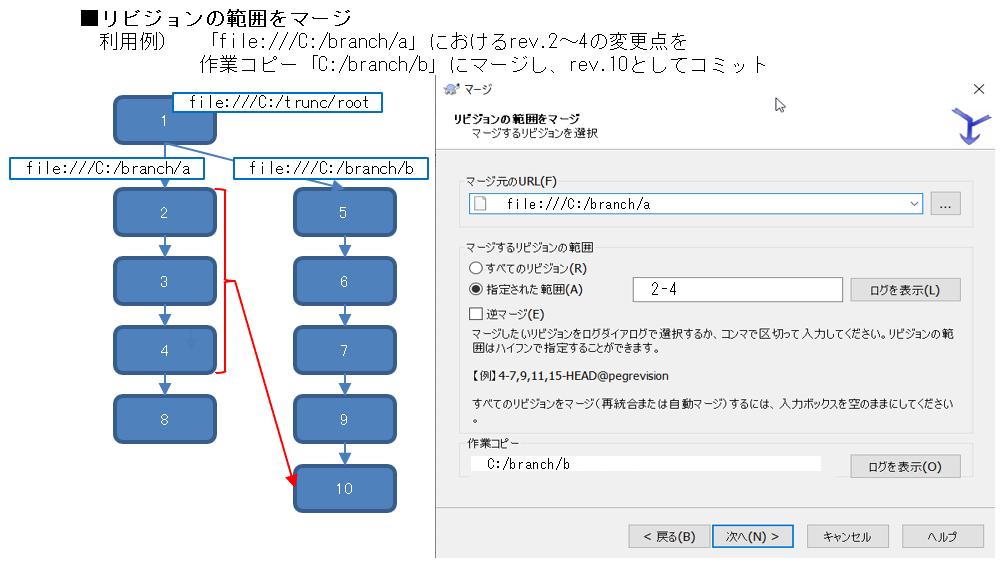Enable the 逆マージ checkbox
Screen dimensions: 1007x573
476,313
